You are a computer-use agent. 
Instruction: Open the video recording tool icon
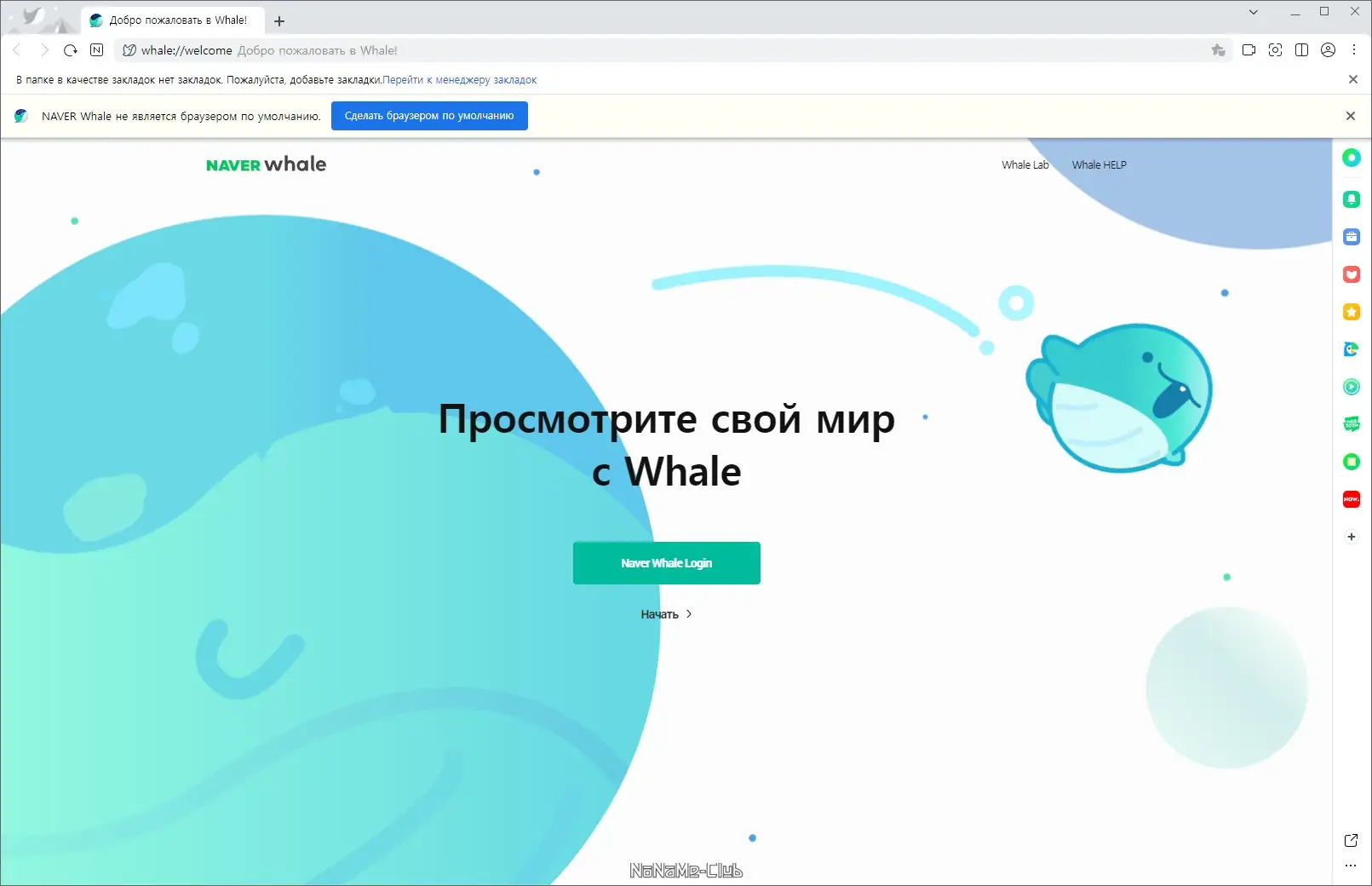(1249, 50)
